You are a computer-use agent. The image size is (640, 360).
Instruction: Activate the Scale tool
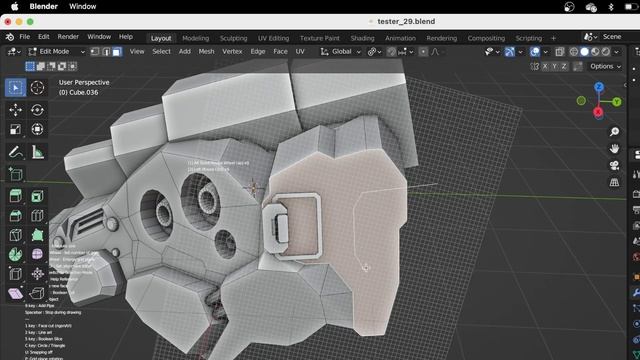(x=16, y=129)
